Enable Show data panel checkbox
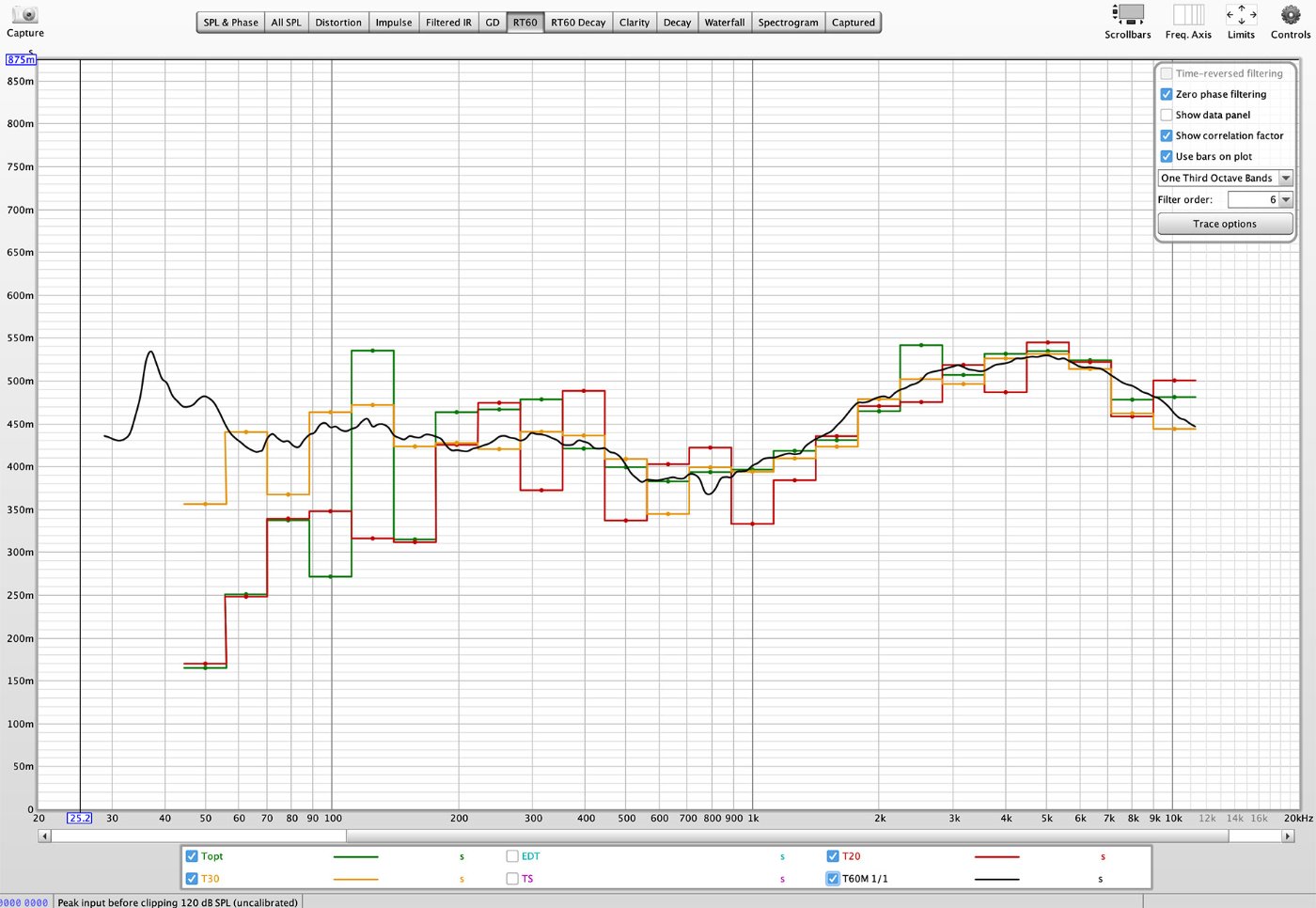 click(1167, 115)
